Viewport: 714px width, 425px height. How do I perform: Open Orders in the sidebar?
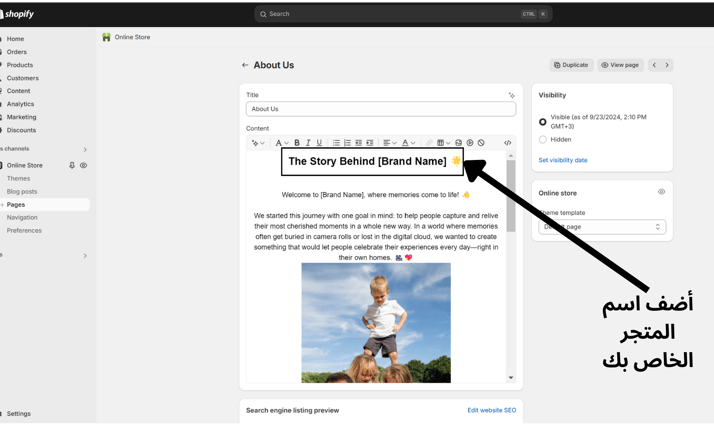click(16, 52)
